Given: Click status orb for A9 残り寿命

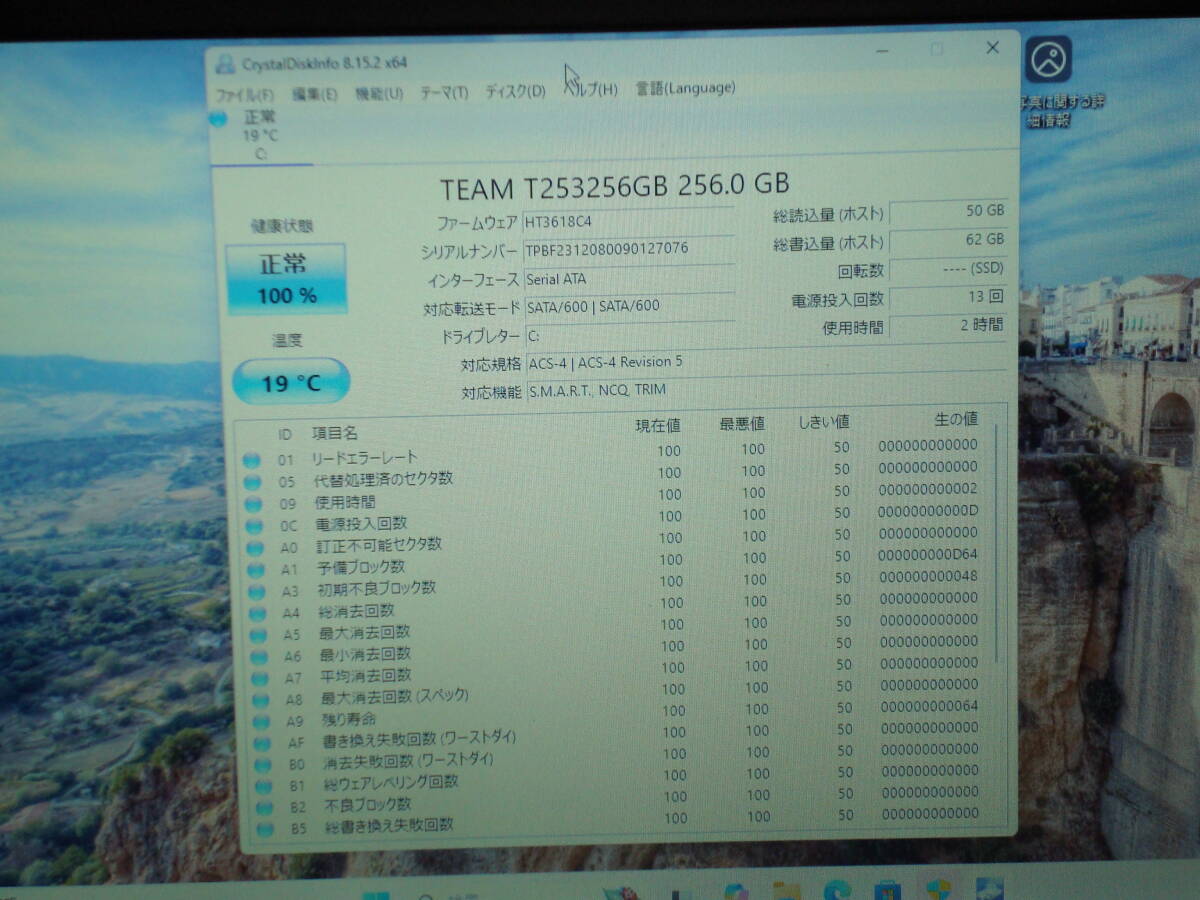Looking at the screenshot, I should click(261, 722).
